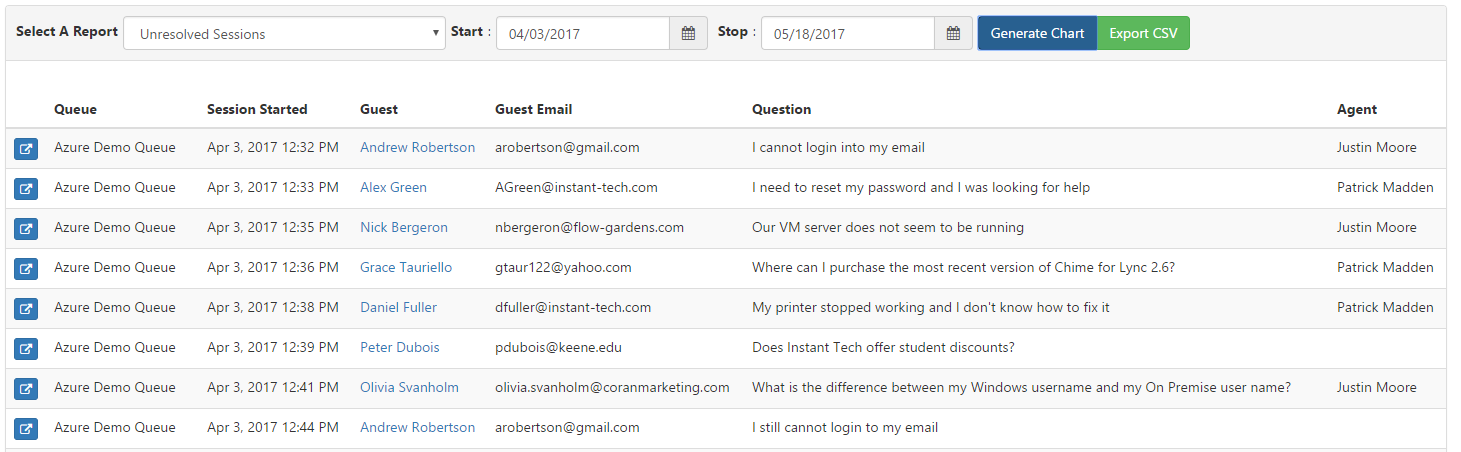
Task: Open guest link Olivia Svanholm
Action: 409,387
